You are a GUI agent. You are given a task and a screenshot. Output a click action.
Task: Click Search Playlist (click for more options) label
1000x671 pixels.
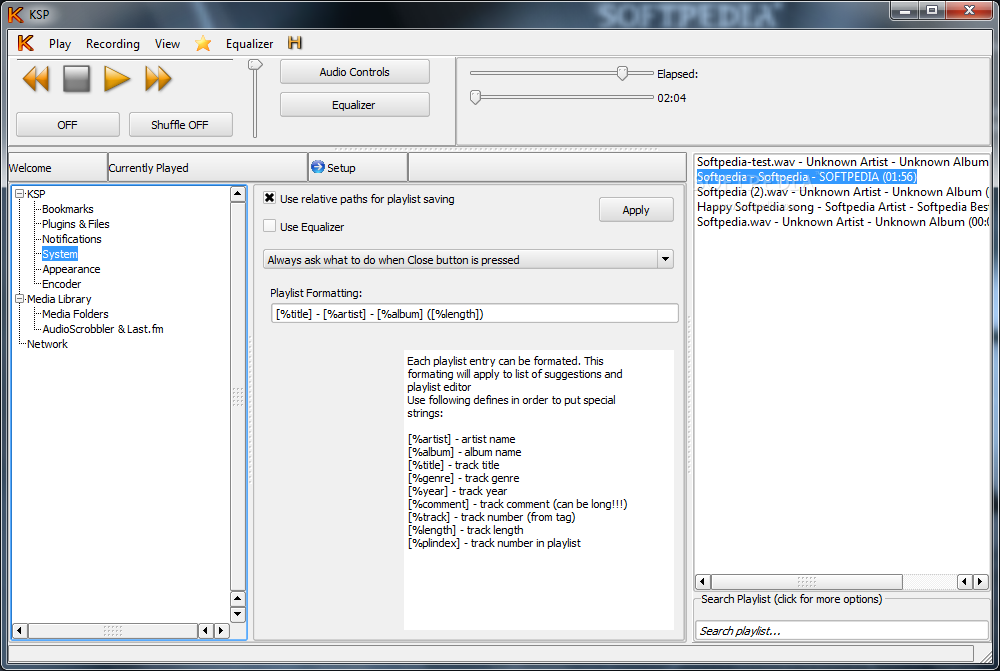pyautogui.click(x=791, y=599)
